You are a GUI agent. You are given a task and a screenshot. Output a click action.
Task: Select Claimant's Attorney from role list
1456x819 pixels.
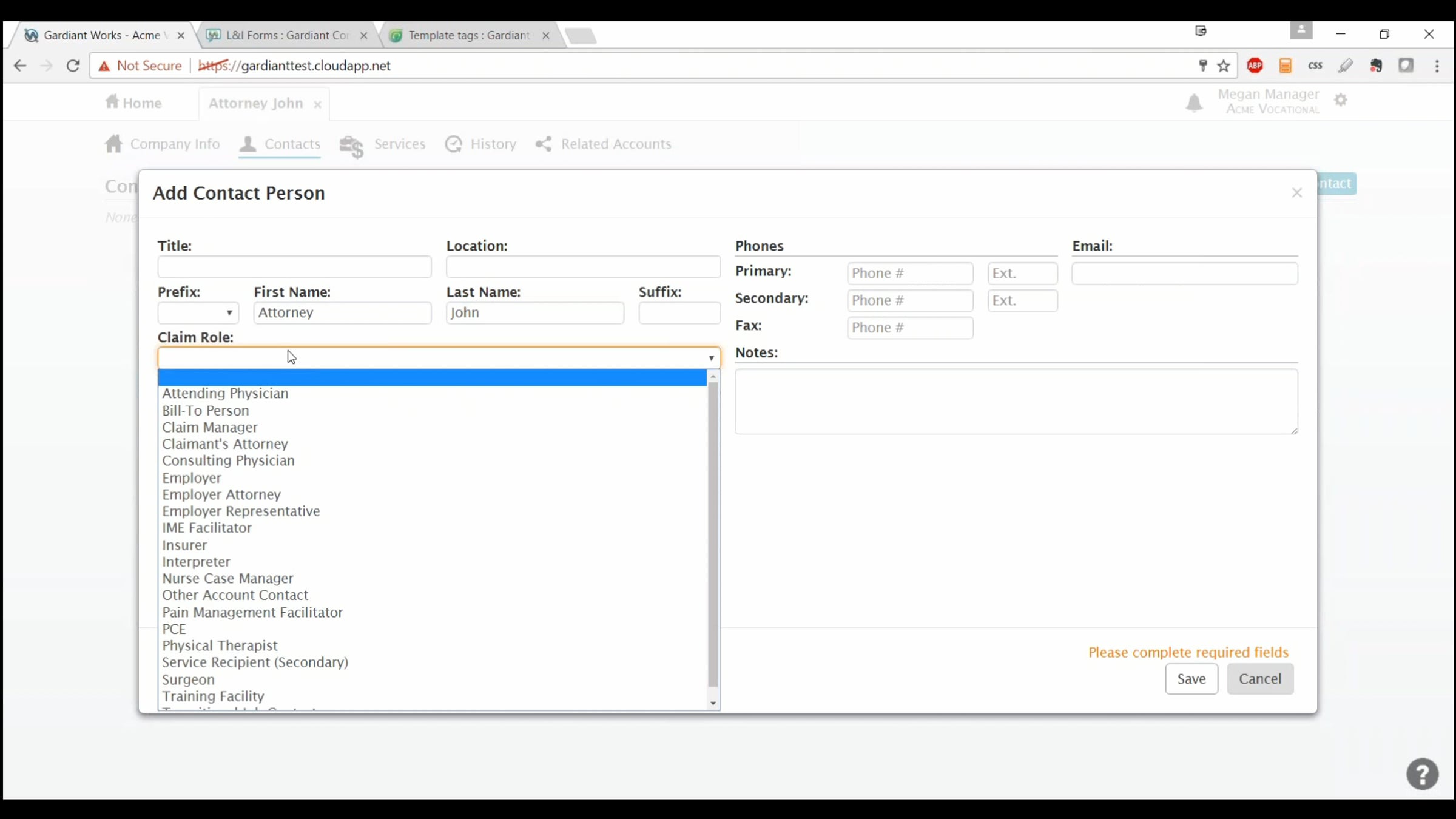point(224,444)
